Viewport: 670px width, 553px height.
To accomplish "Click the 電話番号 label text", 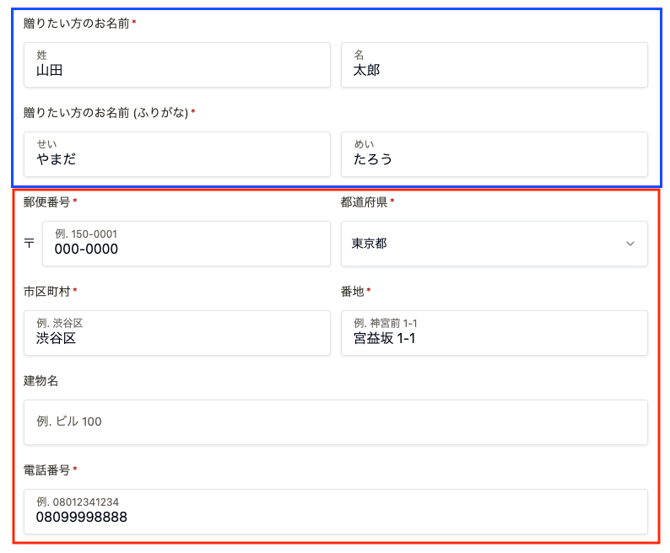I will click(x=46, y=469).
